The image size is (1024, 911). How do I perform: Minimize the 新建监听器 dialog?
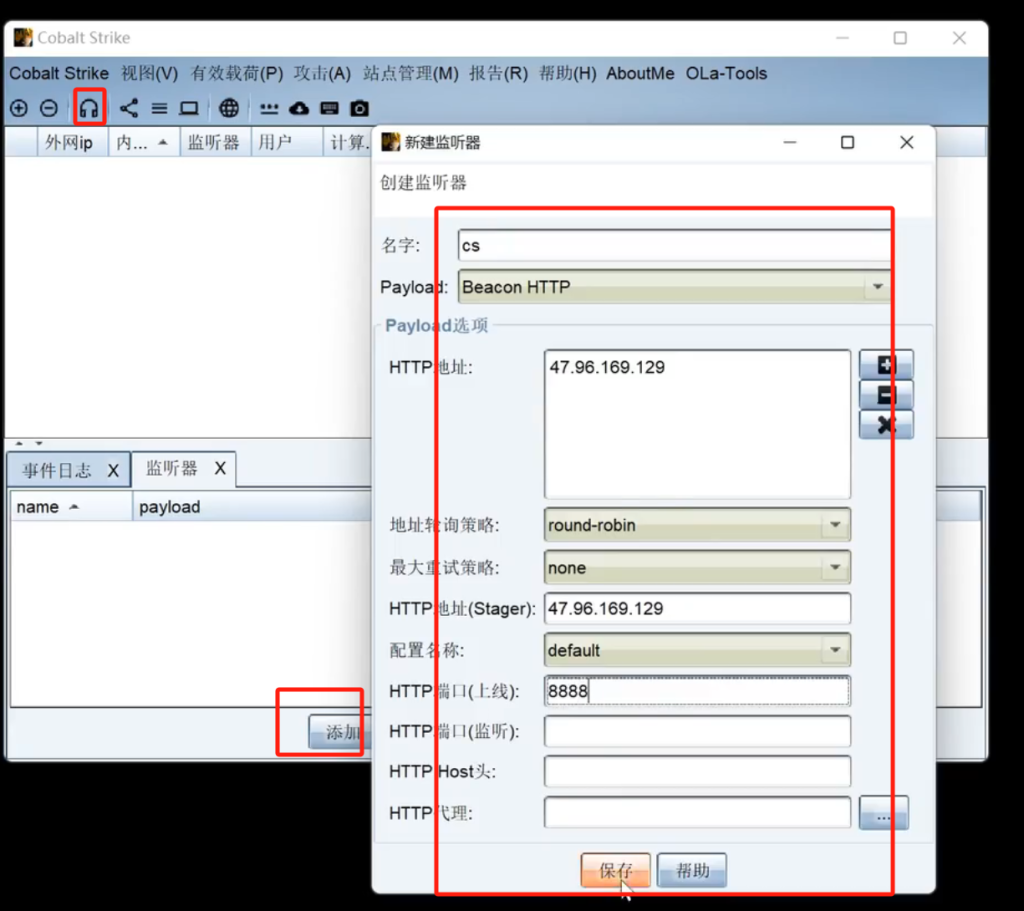click(x=790, y=142)
